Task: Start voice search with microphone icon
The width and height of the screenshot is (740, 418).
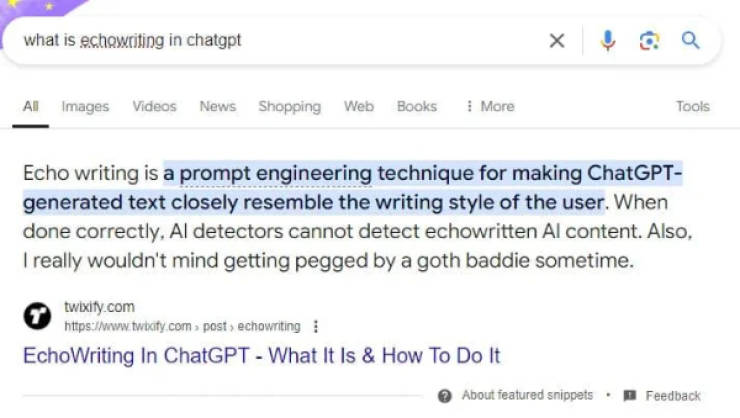Action: pos(607,41)
